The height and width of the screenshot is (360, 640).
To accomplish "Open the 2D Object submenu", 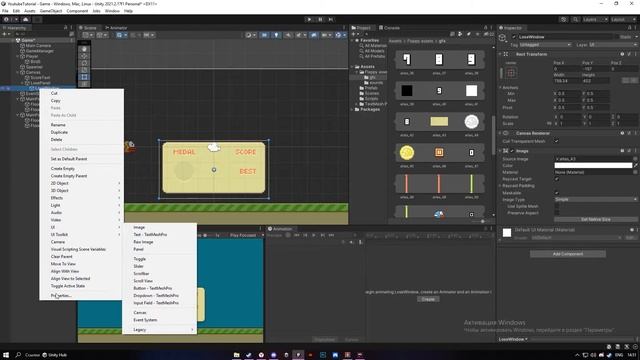I will 81,183.
